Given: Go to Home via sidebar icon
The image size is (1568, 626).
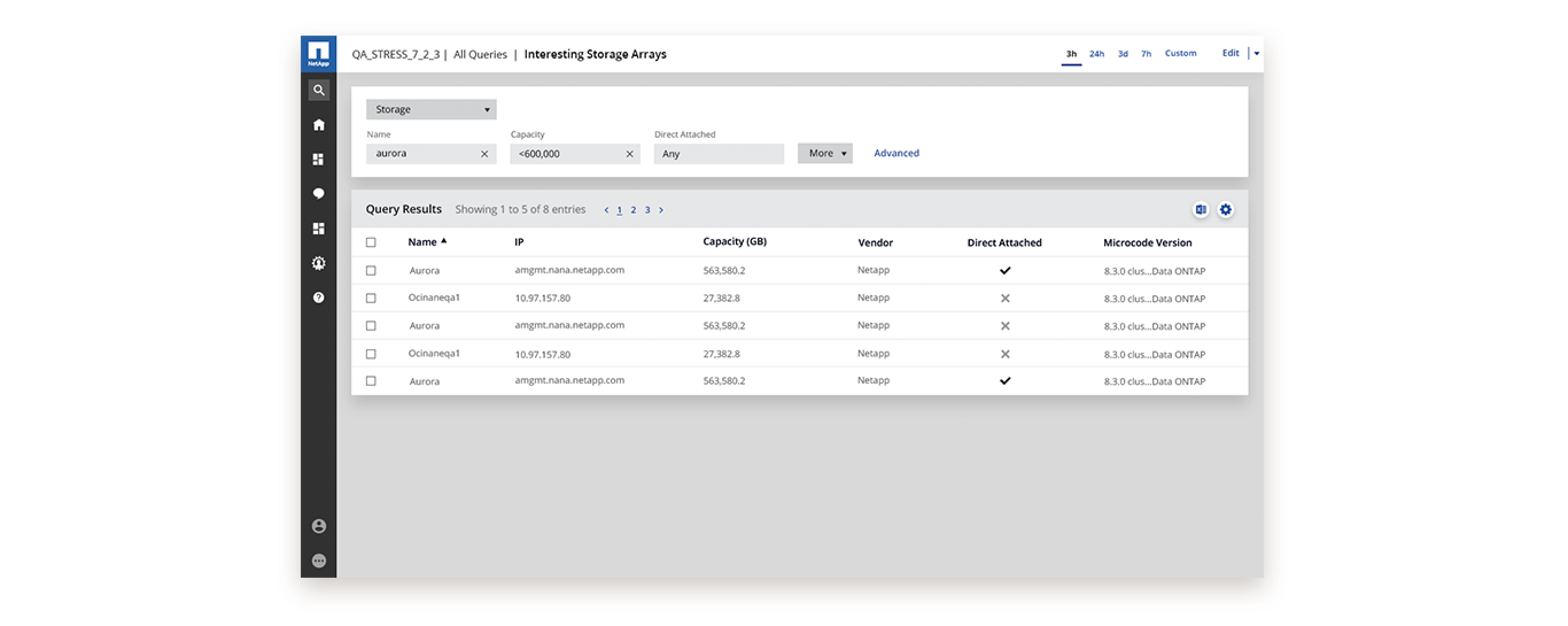Looking at the screenshot, I should pyautogui.click(x=319, y=125).
